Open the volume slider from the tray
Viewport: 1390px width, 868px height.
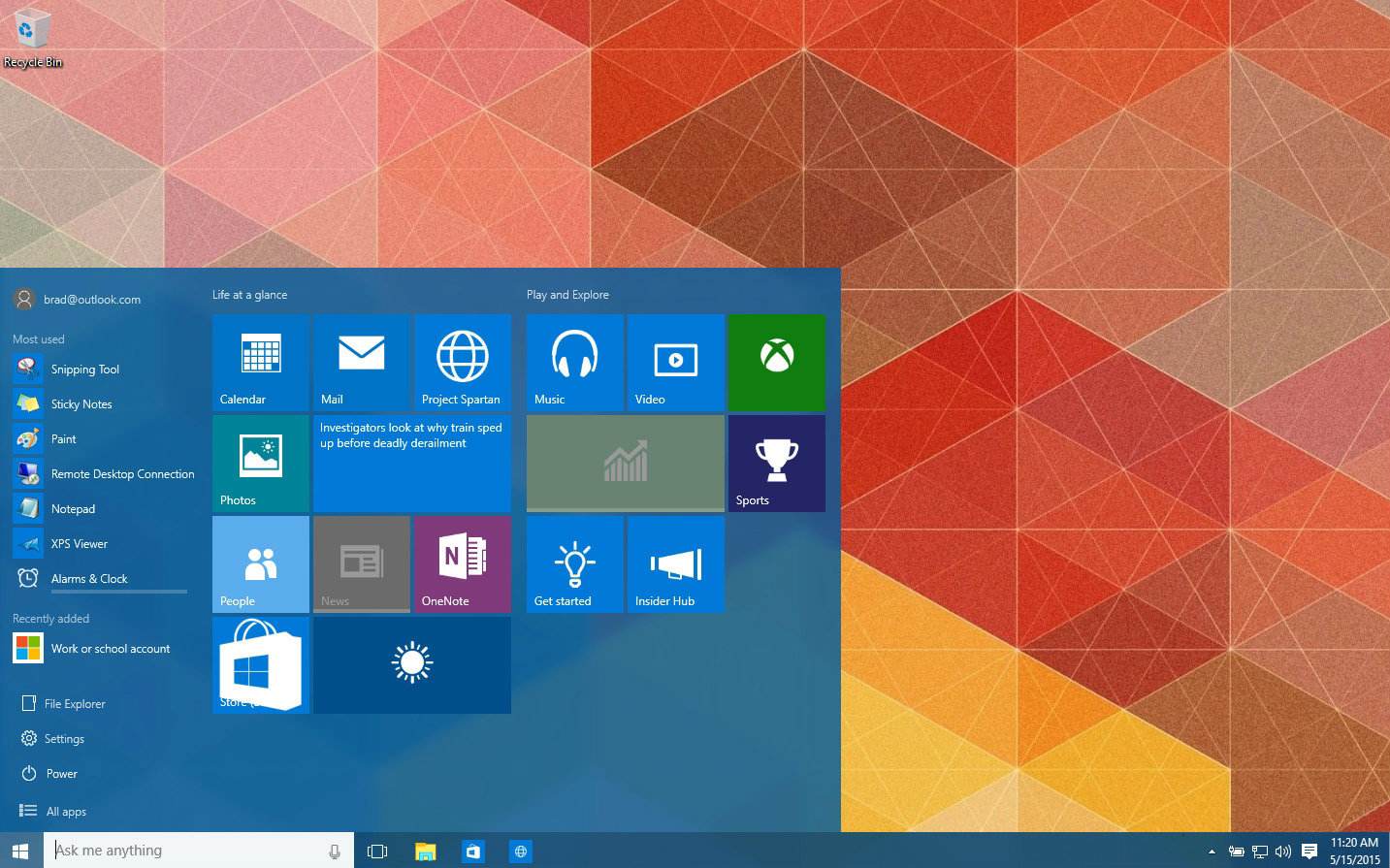[x=1283, y=851]
